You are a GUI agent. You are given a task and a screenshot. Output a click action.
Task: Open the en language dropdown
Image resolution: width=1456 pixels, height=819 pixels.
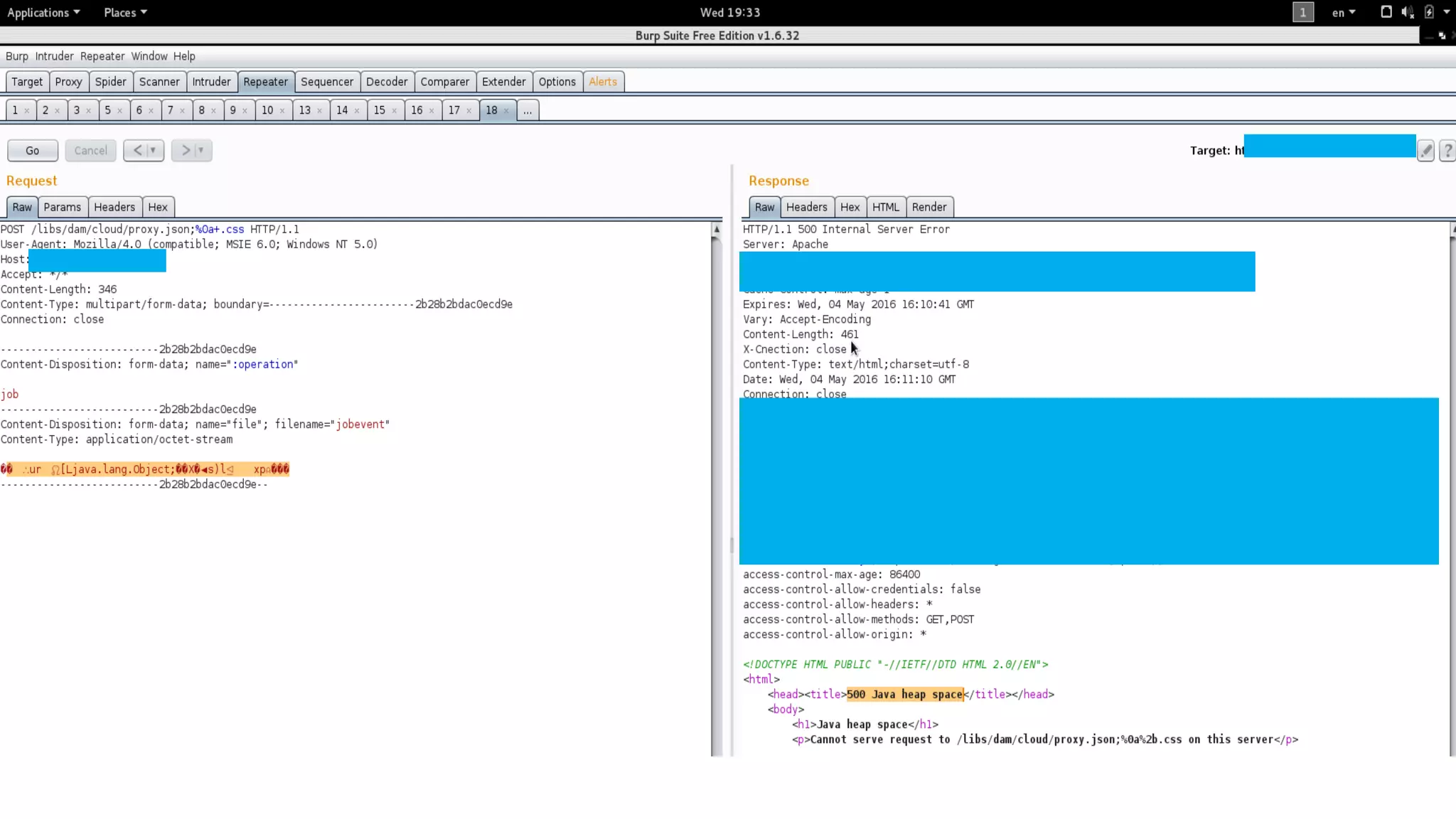(x=1343, y=12)
